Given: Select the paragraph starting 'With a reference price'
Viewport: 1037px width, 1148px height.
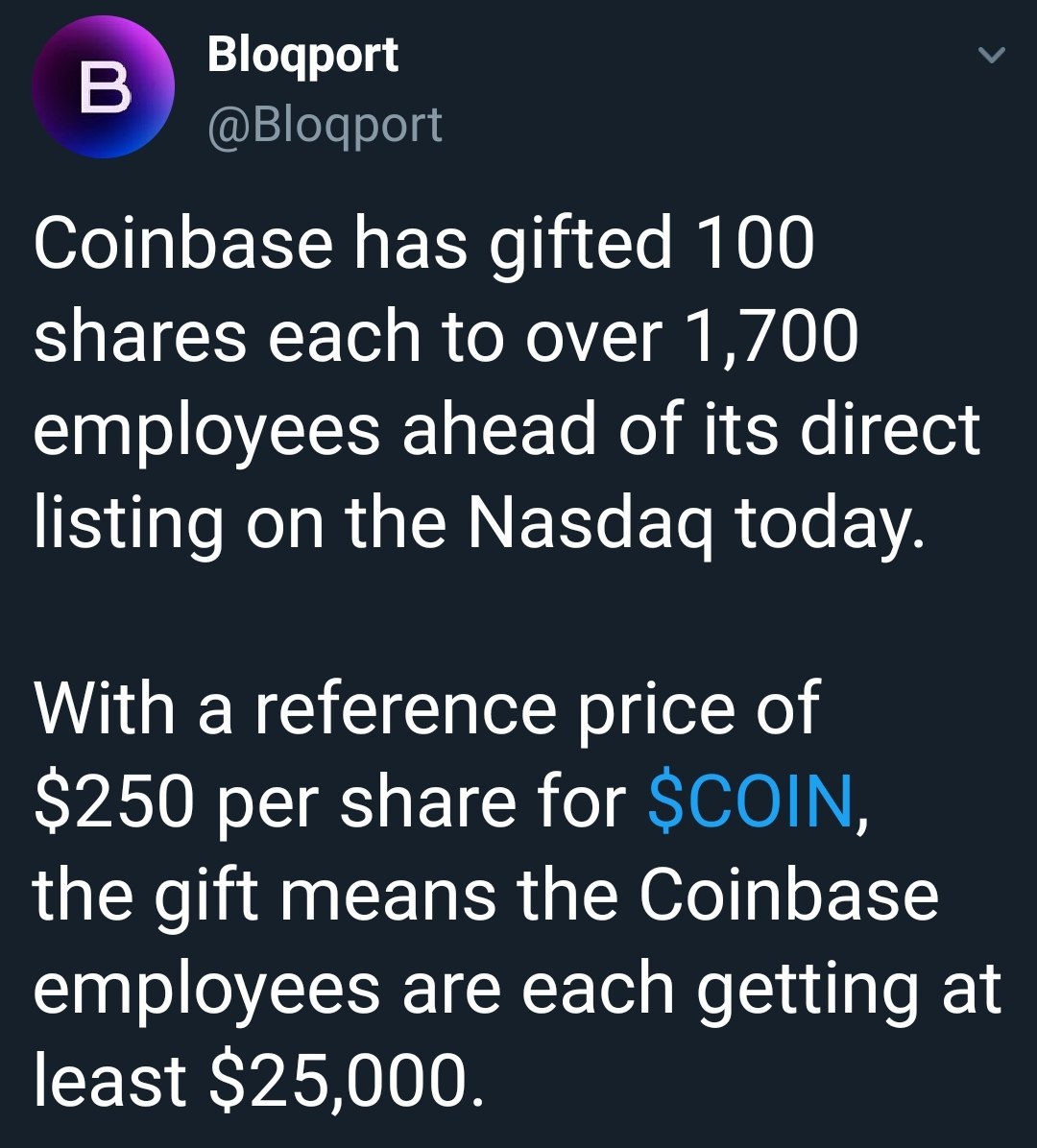Looking at the screenshot, I should coord(517,895).
